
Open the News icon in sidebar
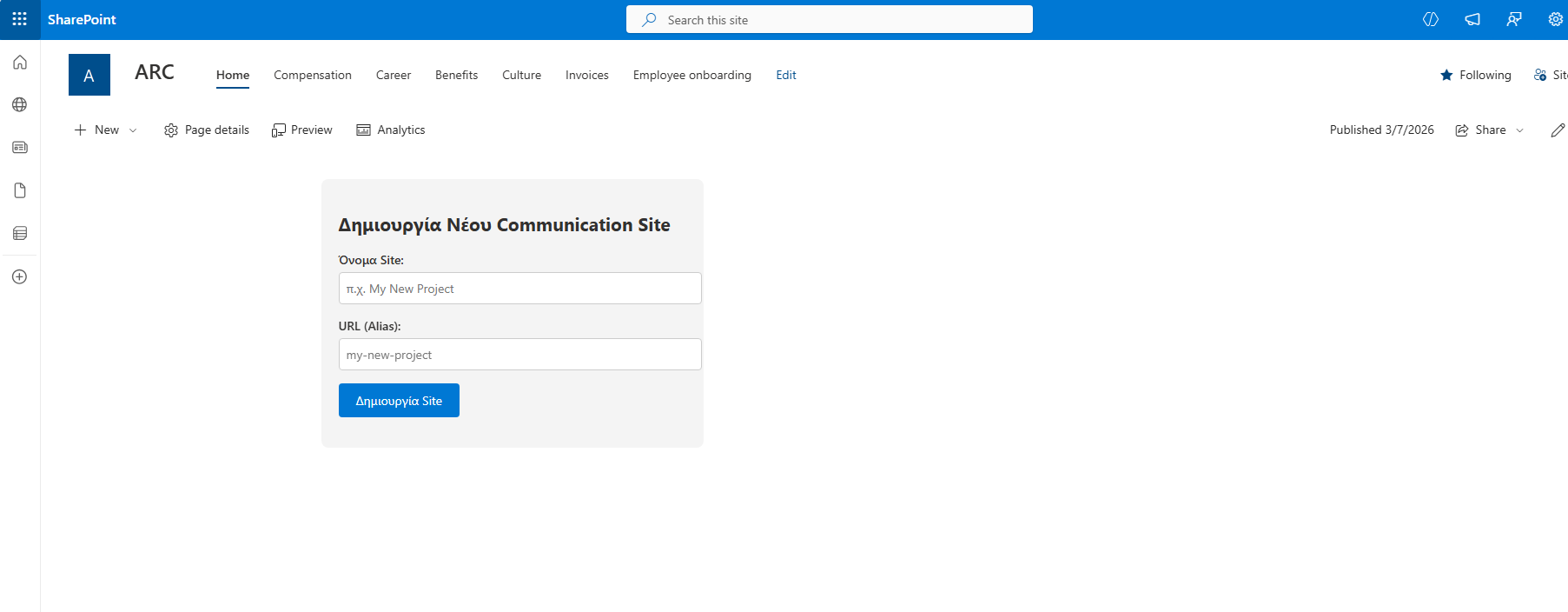[x=20, y=148]
